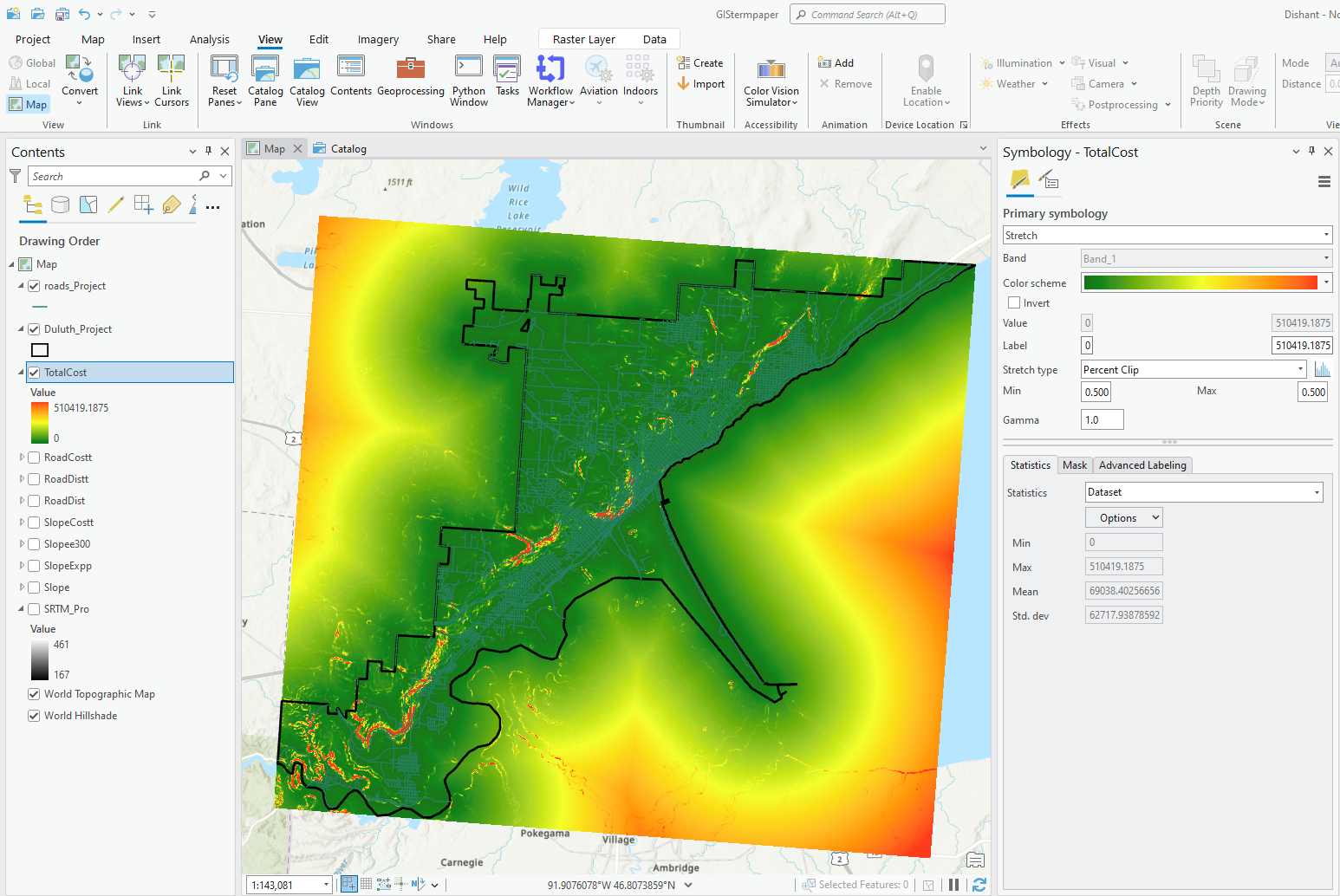
Task: Open Workflow Manager
Action: pos(550,80)
